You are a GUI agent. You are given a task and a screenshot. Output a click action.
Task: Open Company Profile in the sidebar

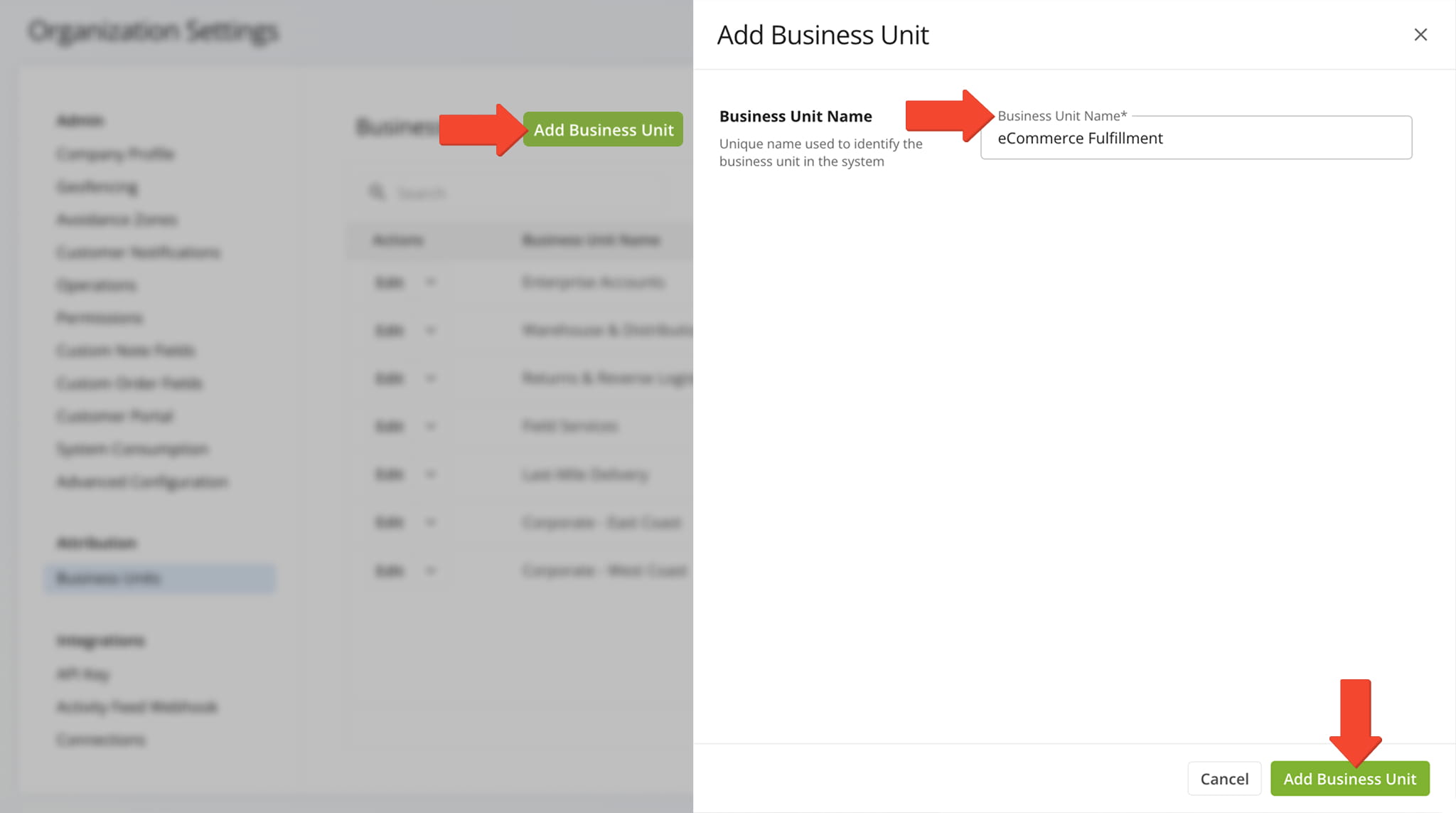coord(115,154)
